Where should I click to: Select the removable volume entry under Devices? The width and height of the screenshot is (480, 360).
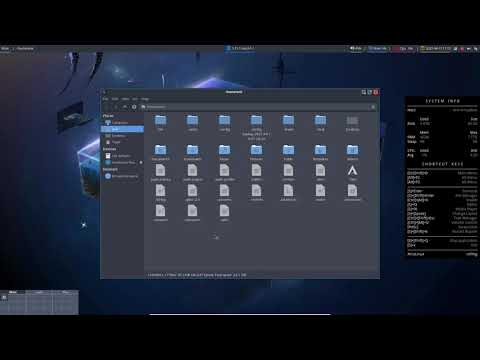point(120,162)
